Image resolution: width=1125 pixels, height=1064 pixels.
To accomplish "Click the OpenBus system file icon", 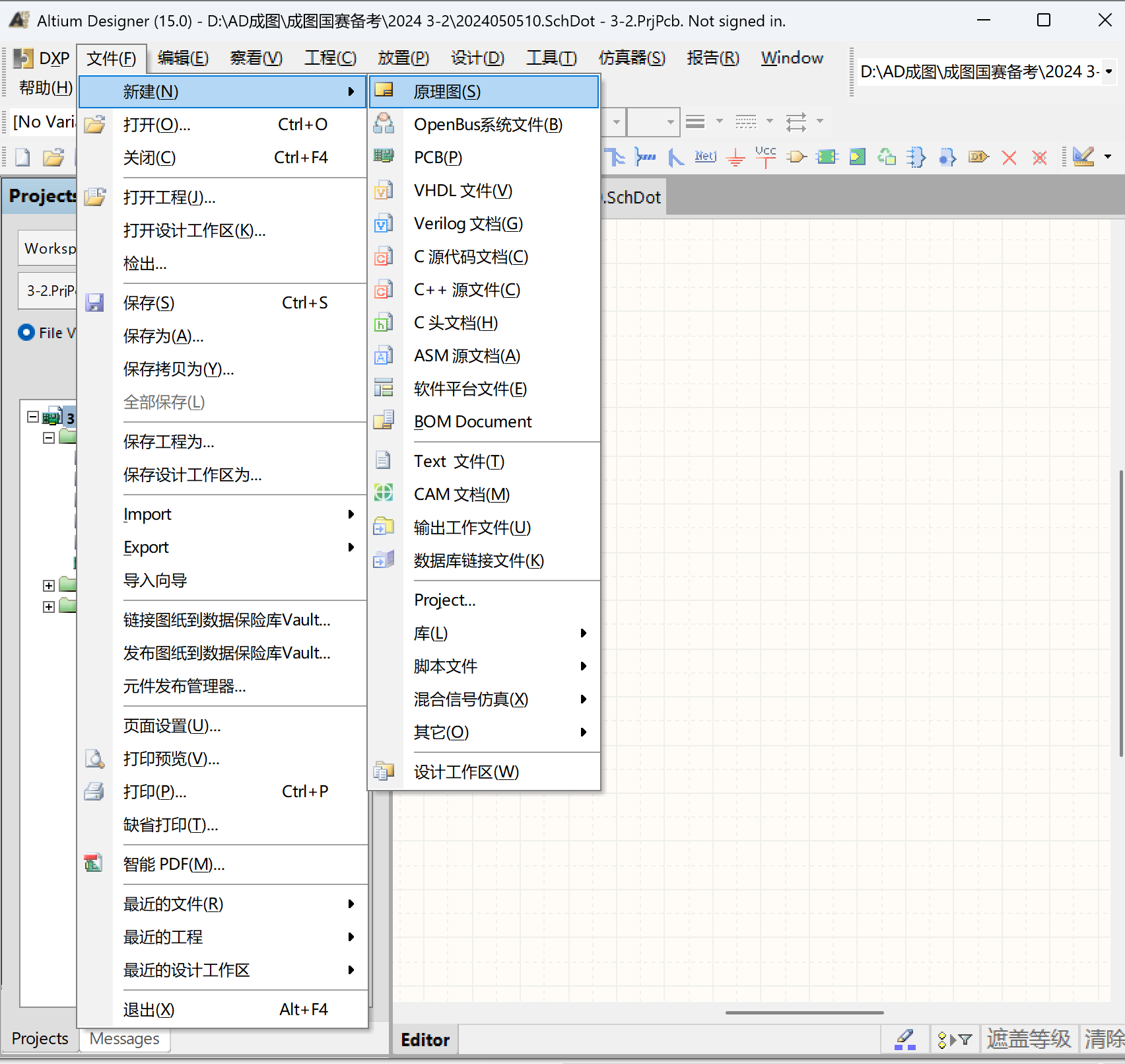I will click(x=384, y=124).
